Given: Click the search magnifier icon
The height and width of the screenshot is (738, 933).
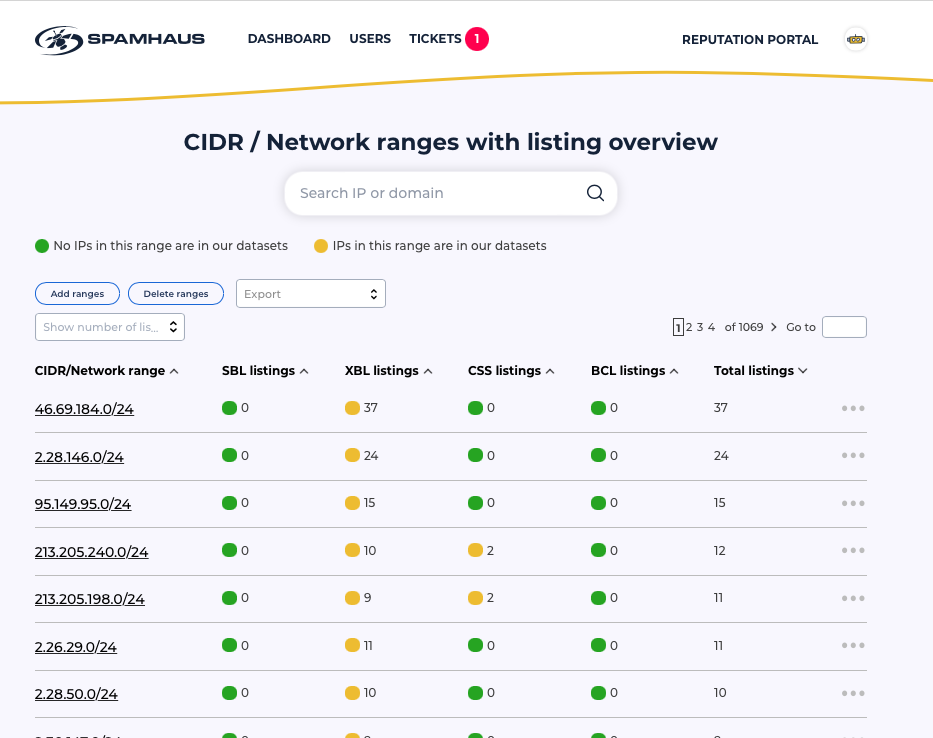Looking at the screenshot, I should tap(595, 193).
